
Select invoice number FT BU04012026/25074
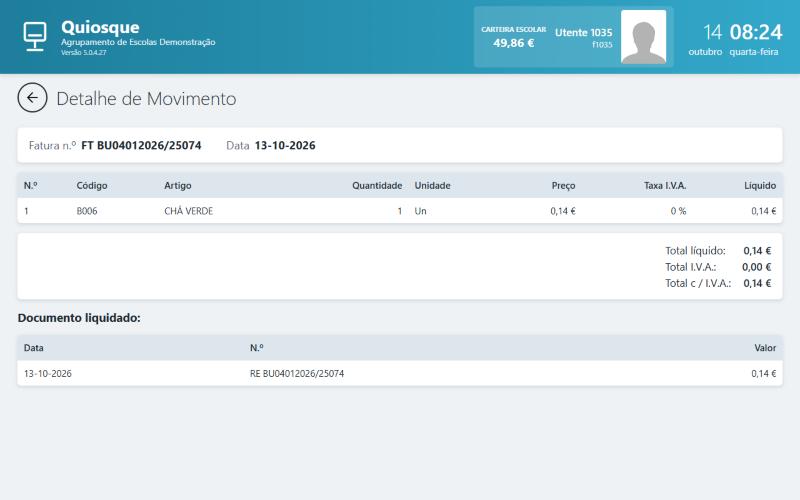click(x=141, y=145)
